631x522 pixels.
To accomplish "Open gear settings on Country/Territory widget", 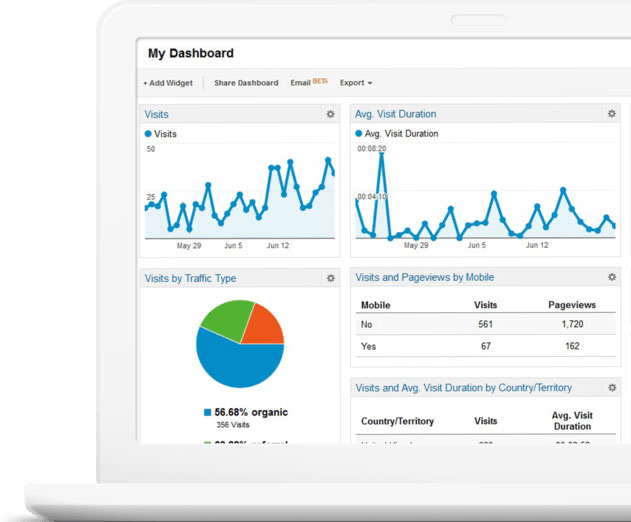I will click(x=612, y=388).
